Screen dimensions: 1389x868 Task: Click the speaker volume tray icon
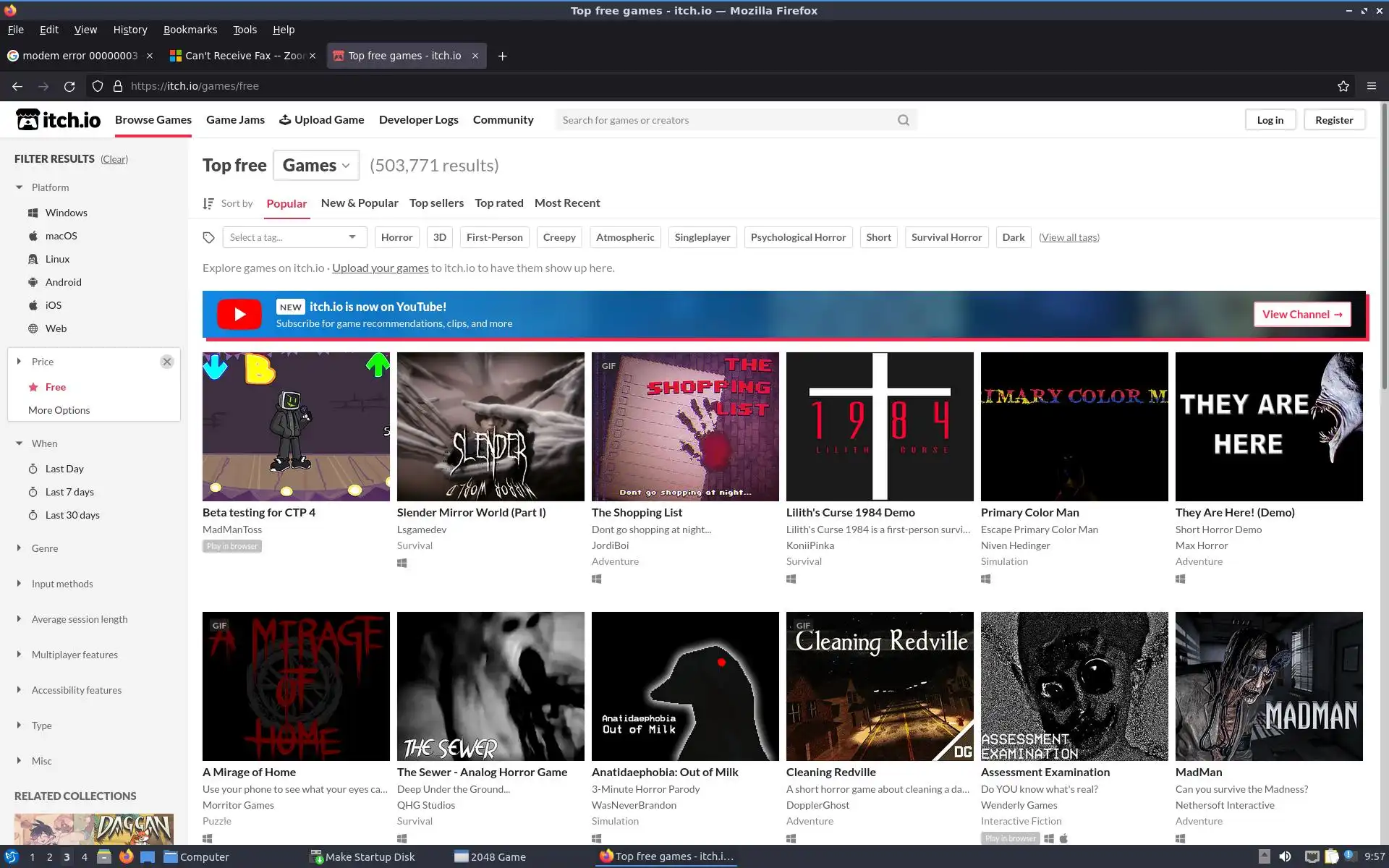click(1285, 856)
